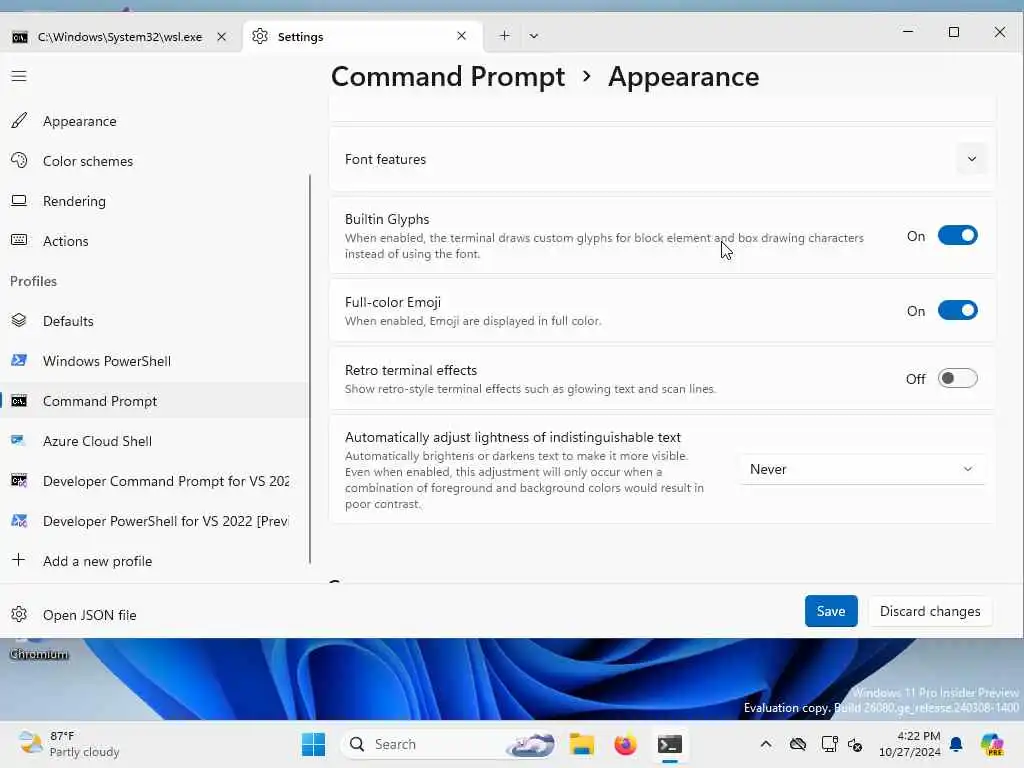This screenshot has width=1024, height=768.
Task: Turn off Builtin Glyphs toggle
Action: pos(957,235)
